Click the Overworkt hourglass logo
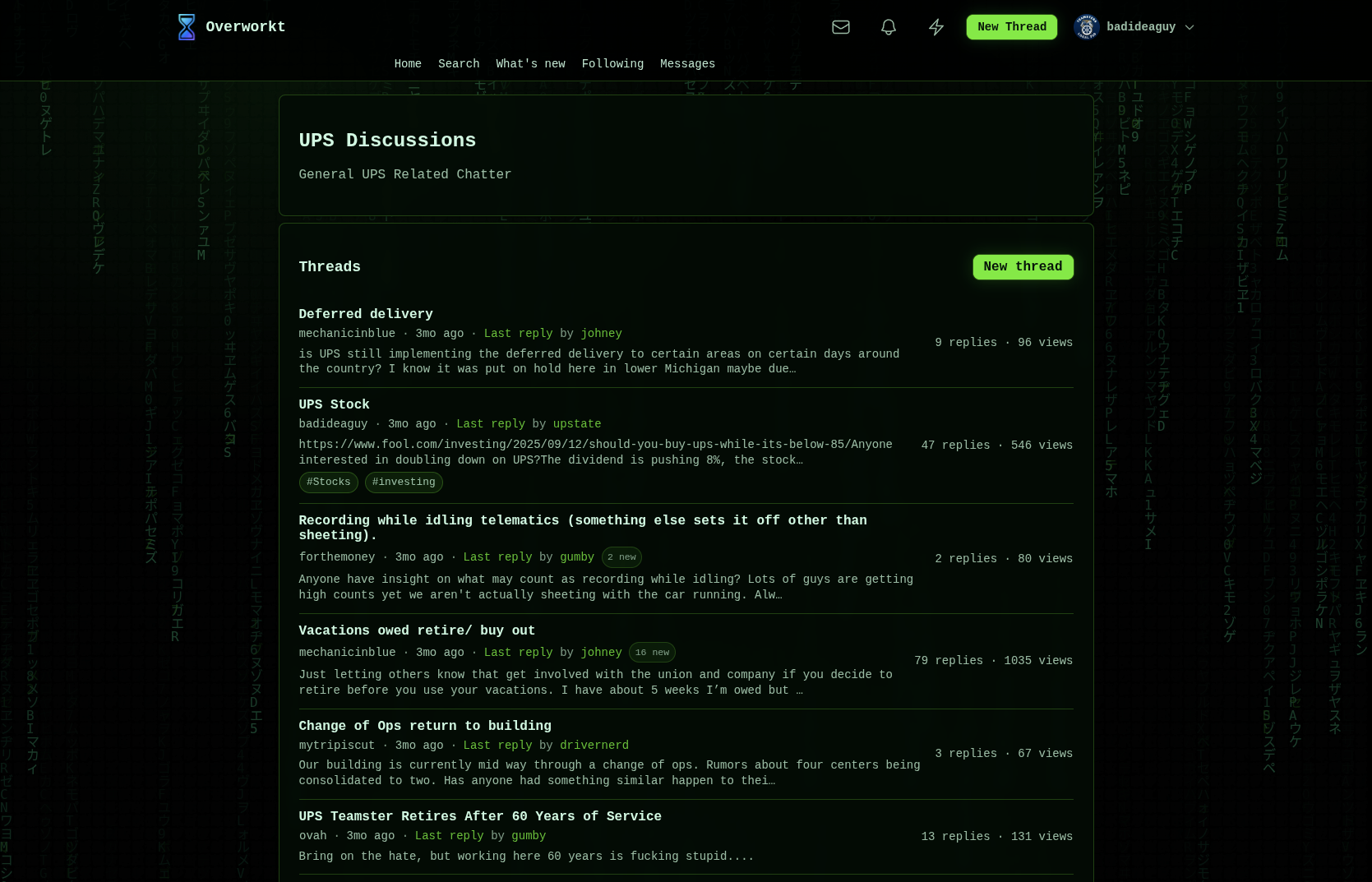 (x=187, y=26)
